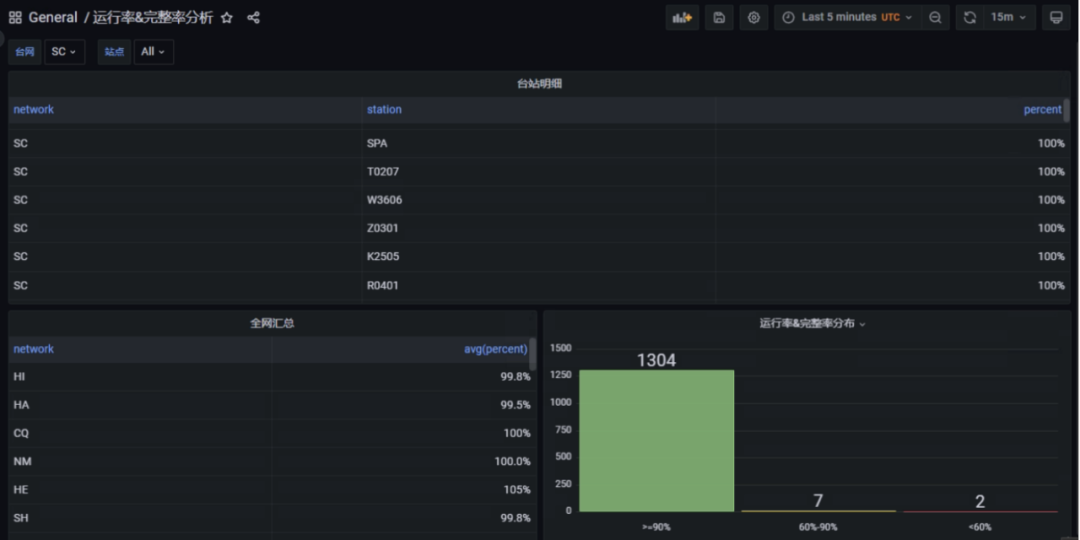This screenshot has height=540, width=1080.
Task: Click the summary table scrollbar
Action: tap(532, 354)
